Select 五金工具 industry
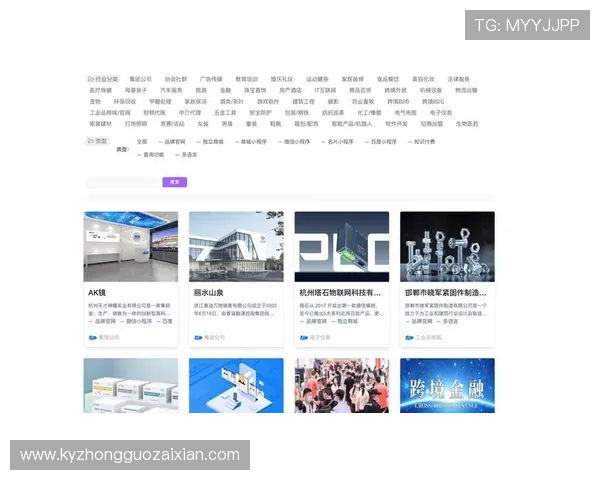Screen dimensions: 600x480 (225, 113)
